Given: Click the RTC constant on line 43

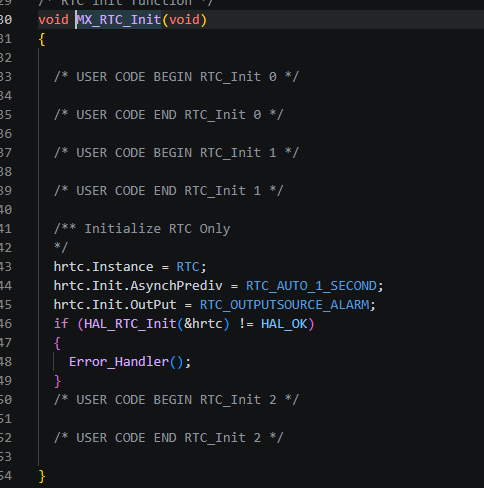Looking at the screenshot, I should (188, 267).
